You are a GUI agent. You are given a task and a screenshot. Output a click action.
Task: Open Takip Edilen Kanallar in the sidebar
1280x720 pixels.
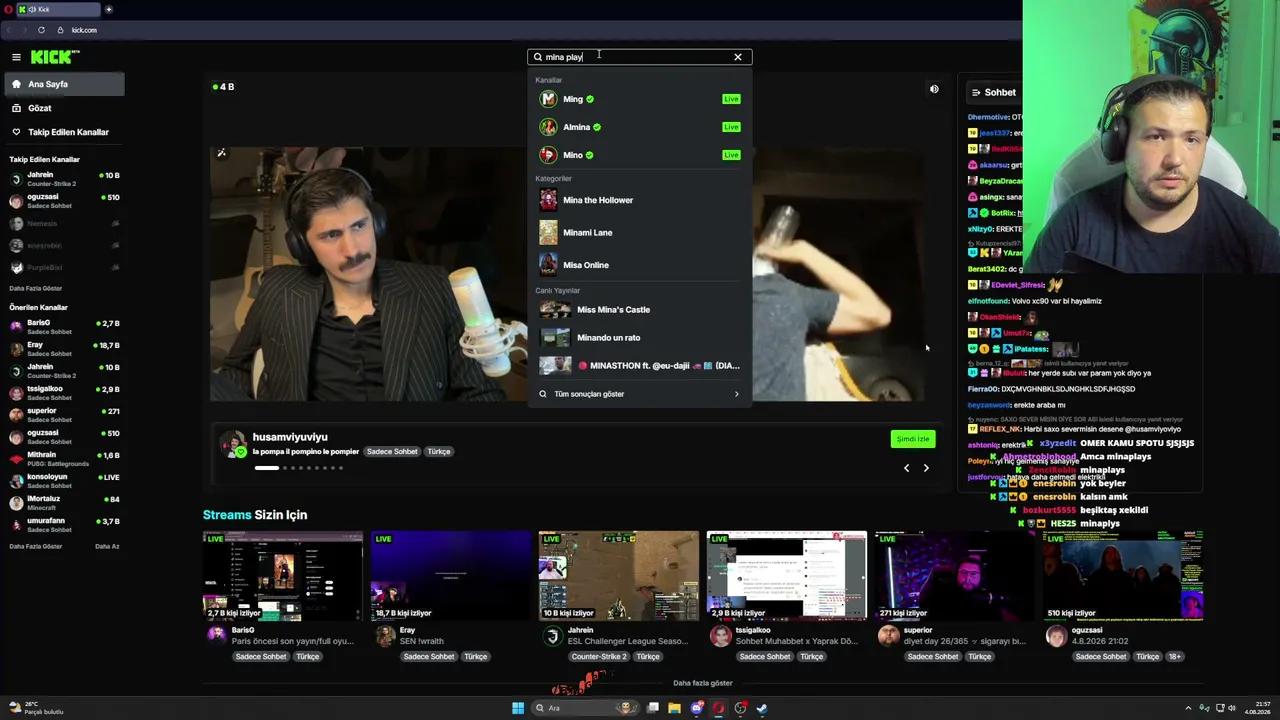click(64, 132)
